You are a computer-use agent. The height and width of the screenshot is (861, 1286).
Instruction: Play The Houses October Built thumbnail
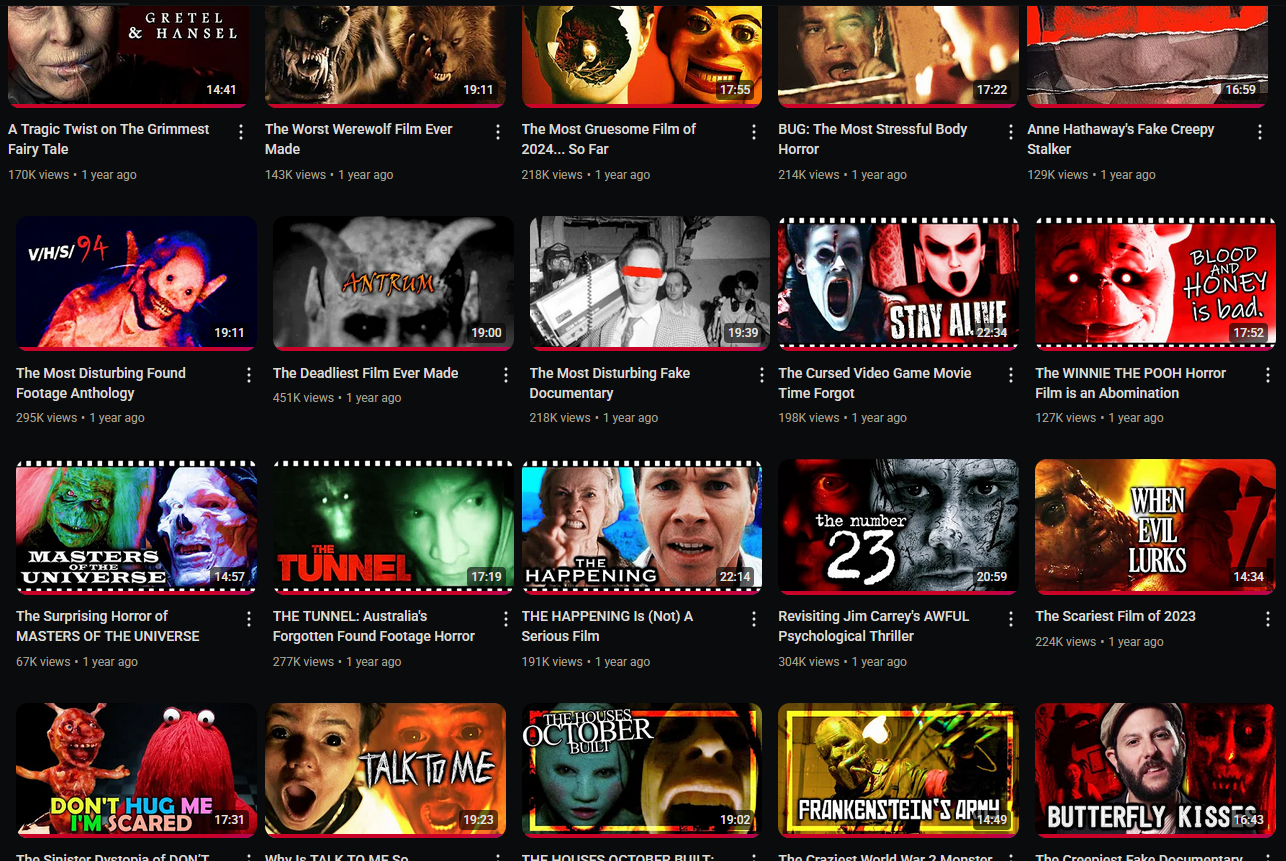[x=642, y=770]
